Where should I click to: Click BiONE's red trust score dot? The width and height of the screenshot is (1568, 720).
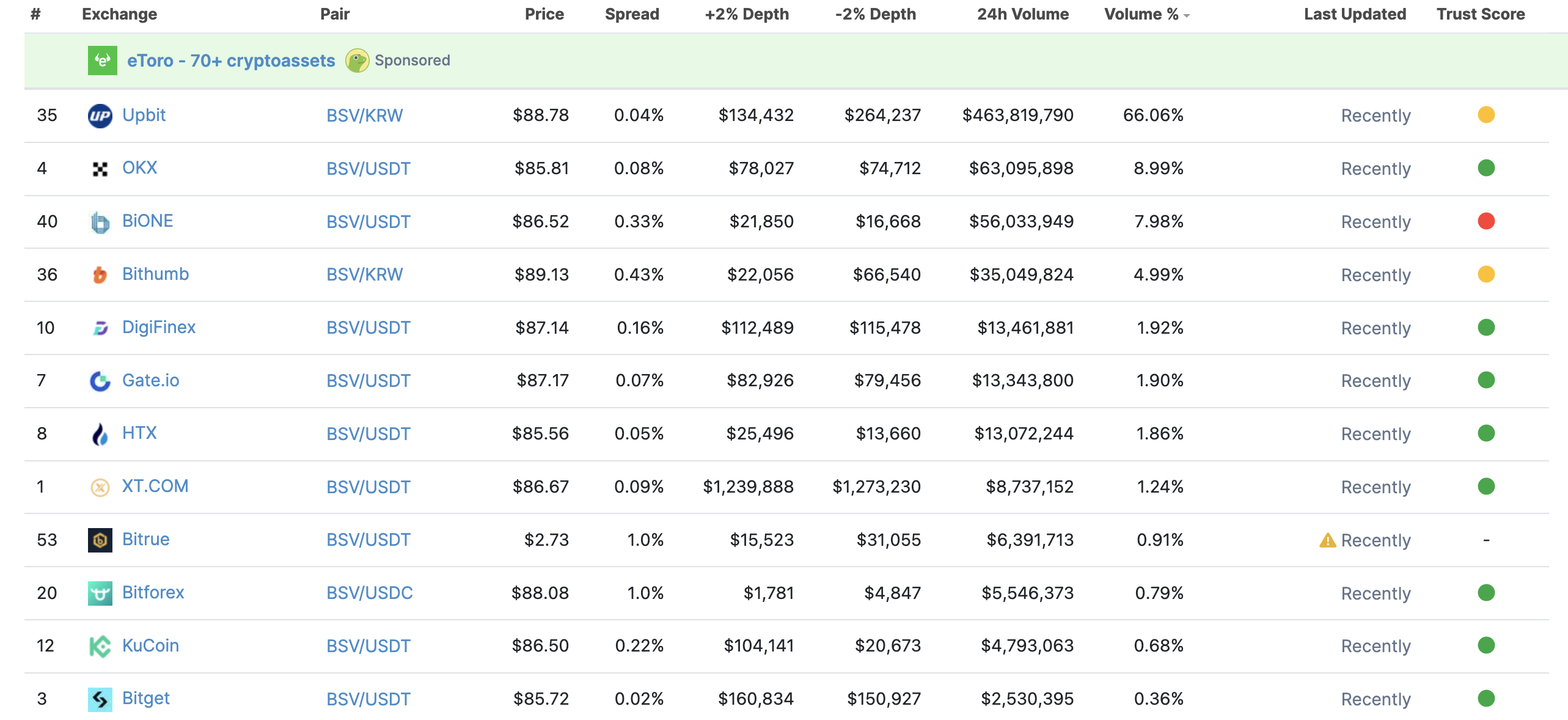point(1486,221)
